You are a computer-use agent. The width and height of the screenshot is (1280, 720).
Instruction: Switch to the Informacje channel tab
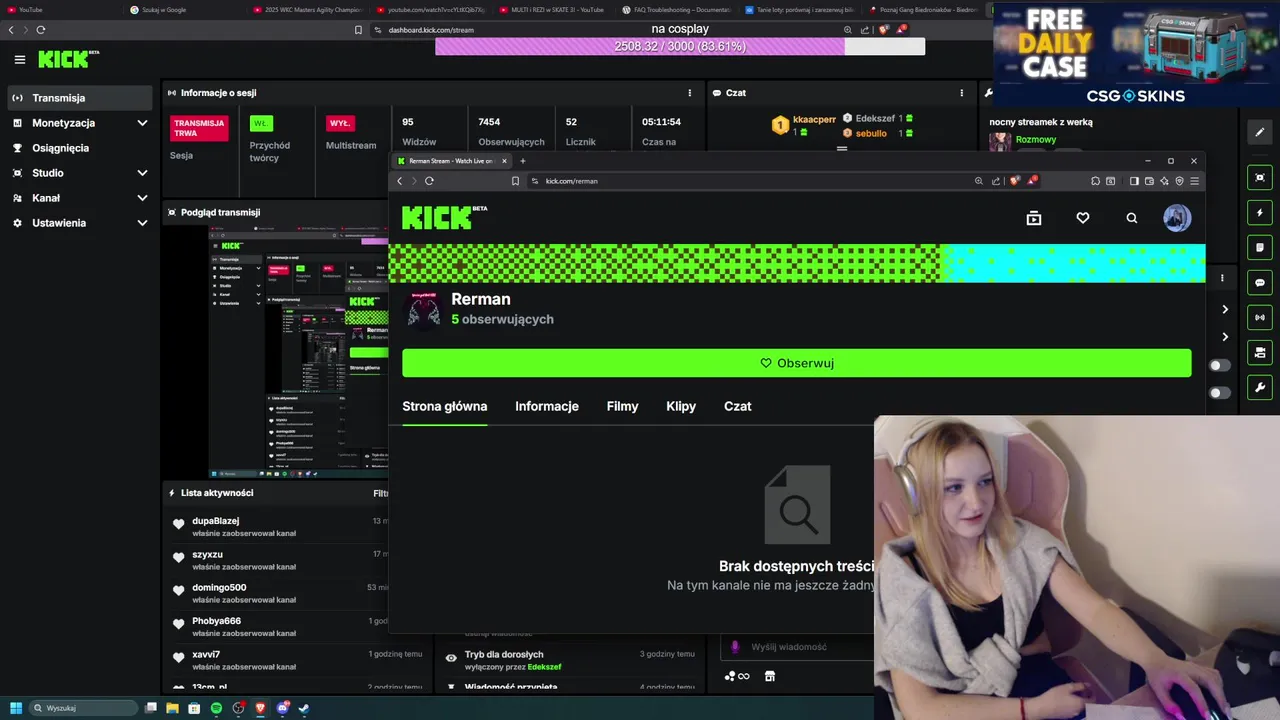click(x=547, y=406)
